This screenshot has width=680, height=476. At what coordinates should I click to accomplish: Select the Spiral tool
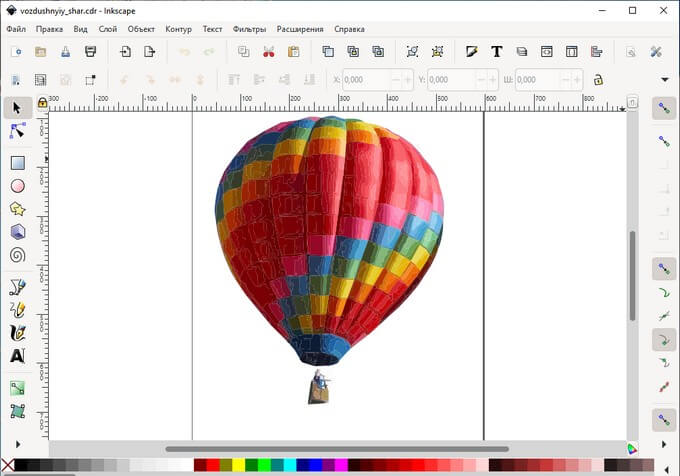17,255
